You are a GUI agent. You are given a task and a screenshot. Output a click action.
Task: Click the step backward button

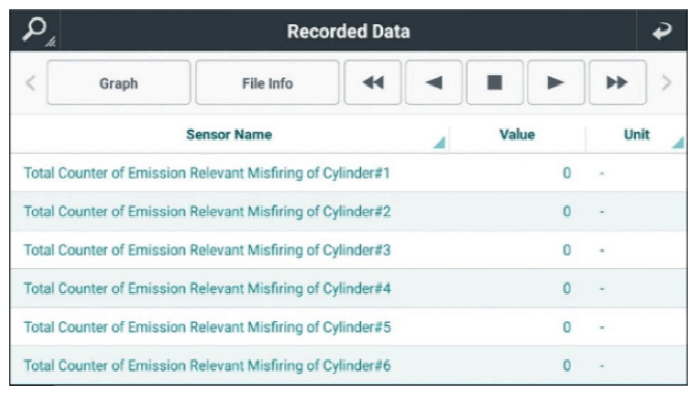434,83
